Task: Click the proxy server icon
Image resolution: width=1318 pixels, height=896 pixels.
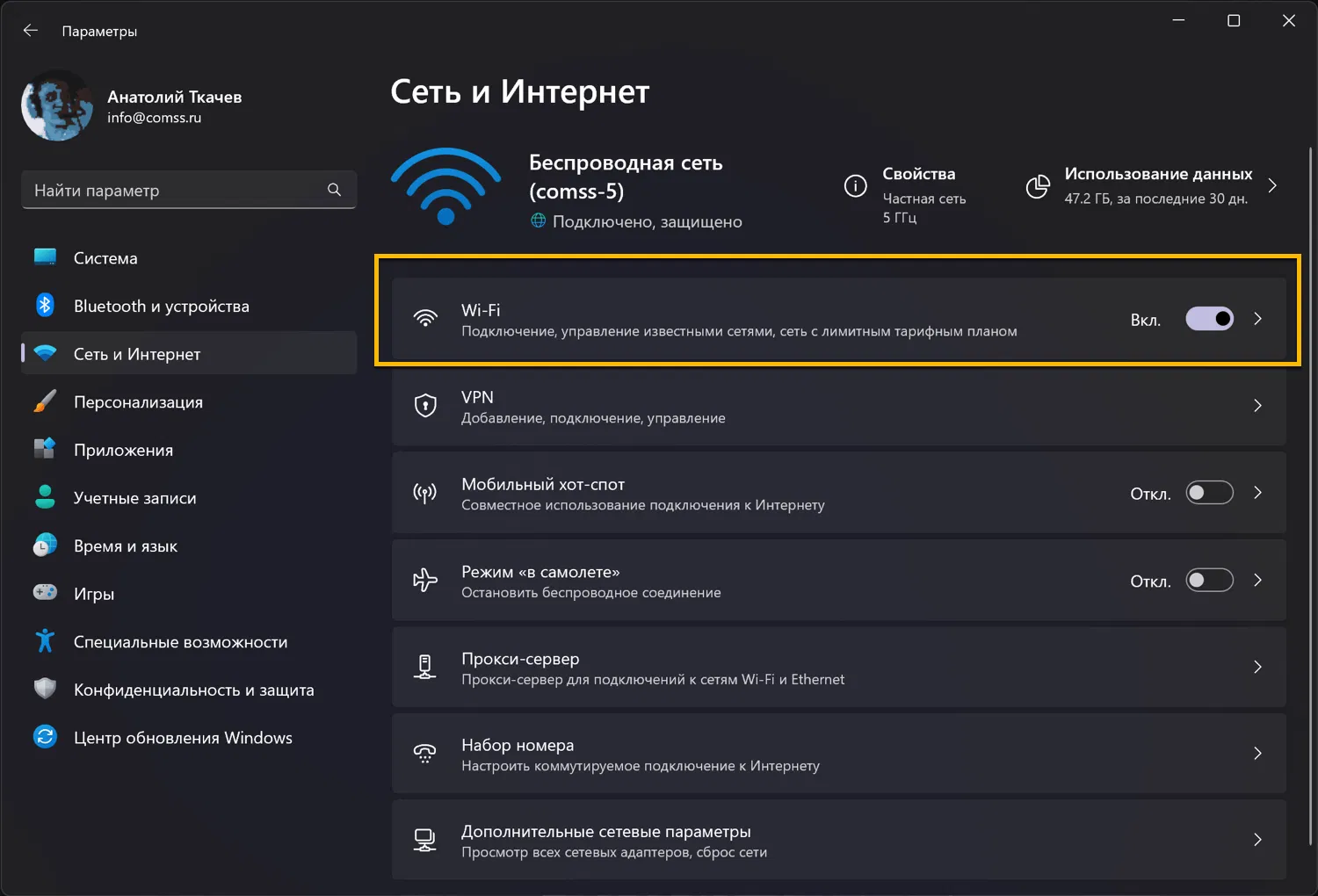Action: pyautogui.click(x=425, y=668)
